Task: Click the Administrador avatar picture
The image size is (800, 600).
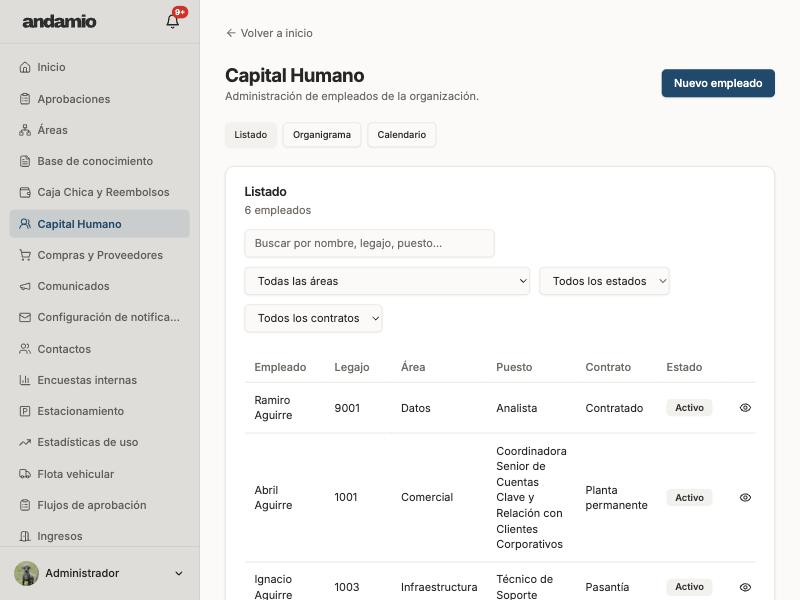Action: (x=27, y=573)
